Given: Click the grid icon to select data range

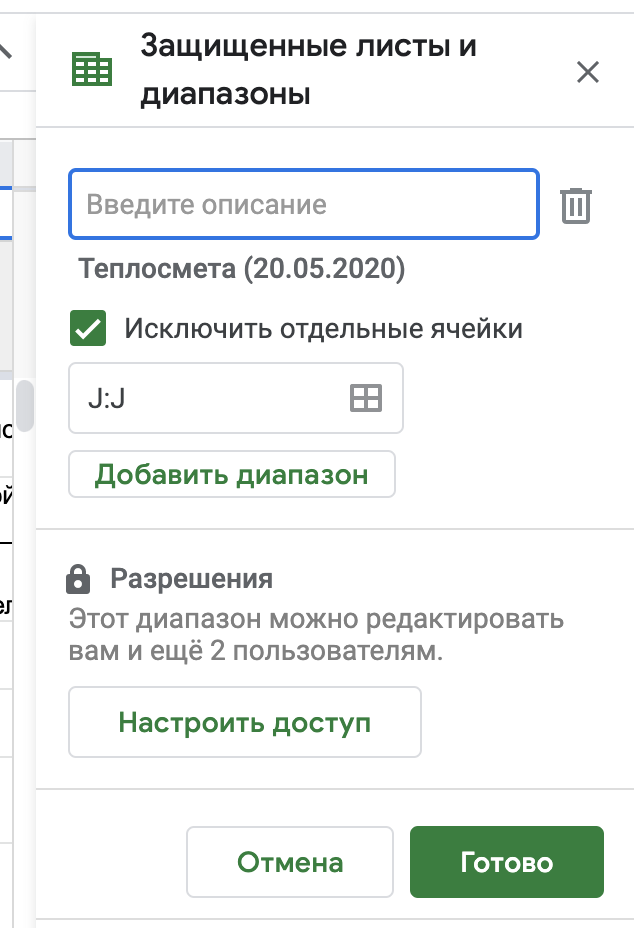Looking at the screenshot, I should (x=365, y=398).
